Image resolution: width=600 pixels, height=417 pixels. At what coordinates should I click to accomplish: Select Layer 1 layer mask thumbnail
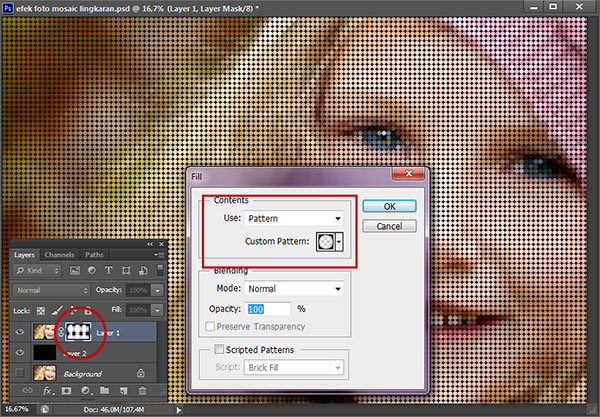click(78, 332)
